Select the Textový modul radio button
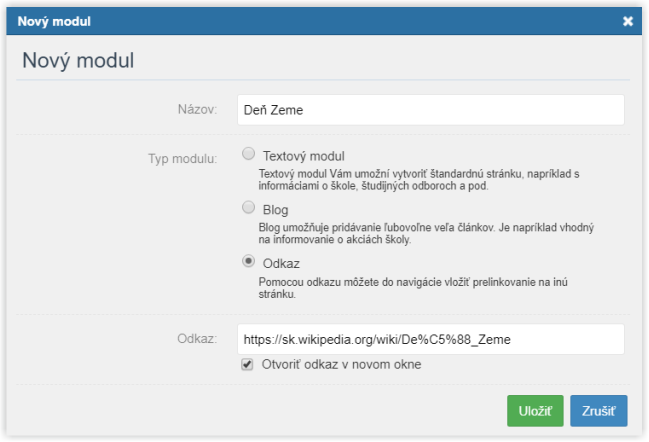Image resolution: width=649 pixels, height=442 pixels. [248, 154]
